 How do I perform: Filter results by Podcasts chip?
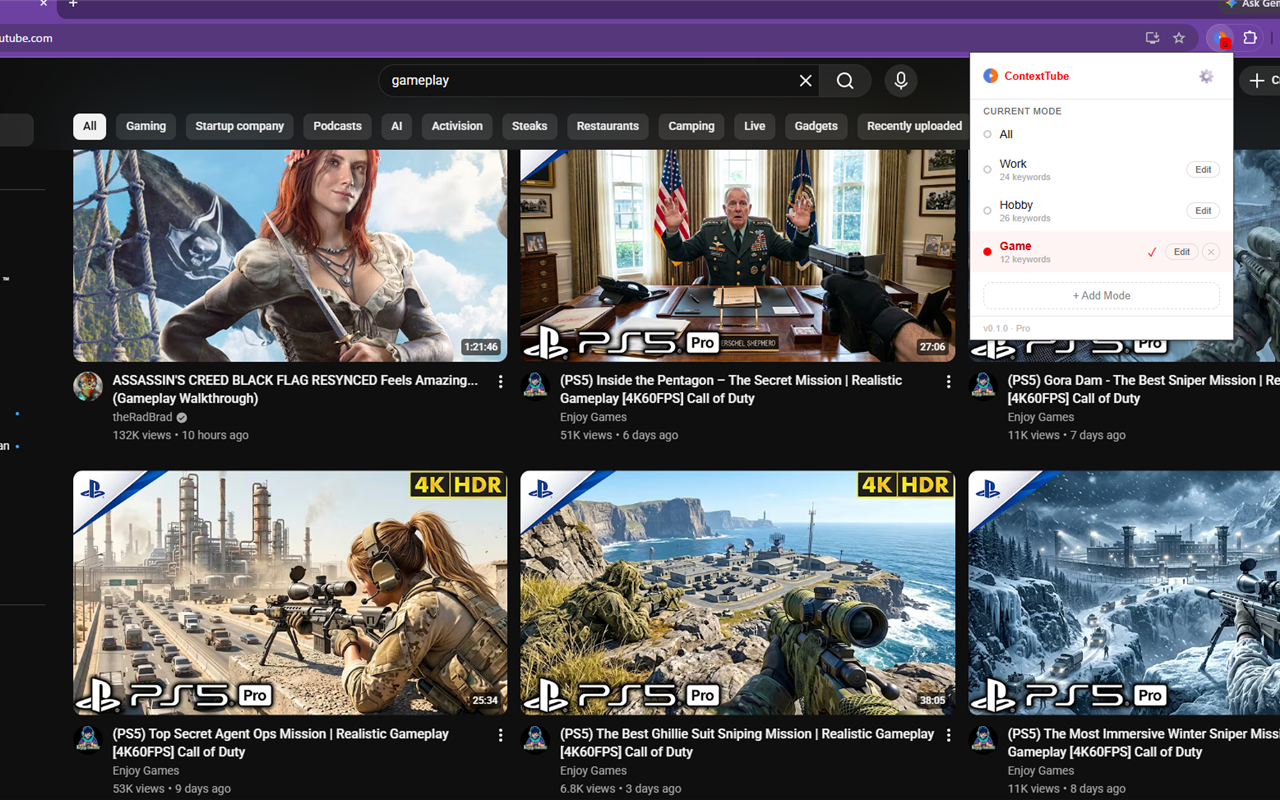coord(338,126)
